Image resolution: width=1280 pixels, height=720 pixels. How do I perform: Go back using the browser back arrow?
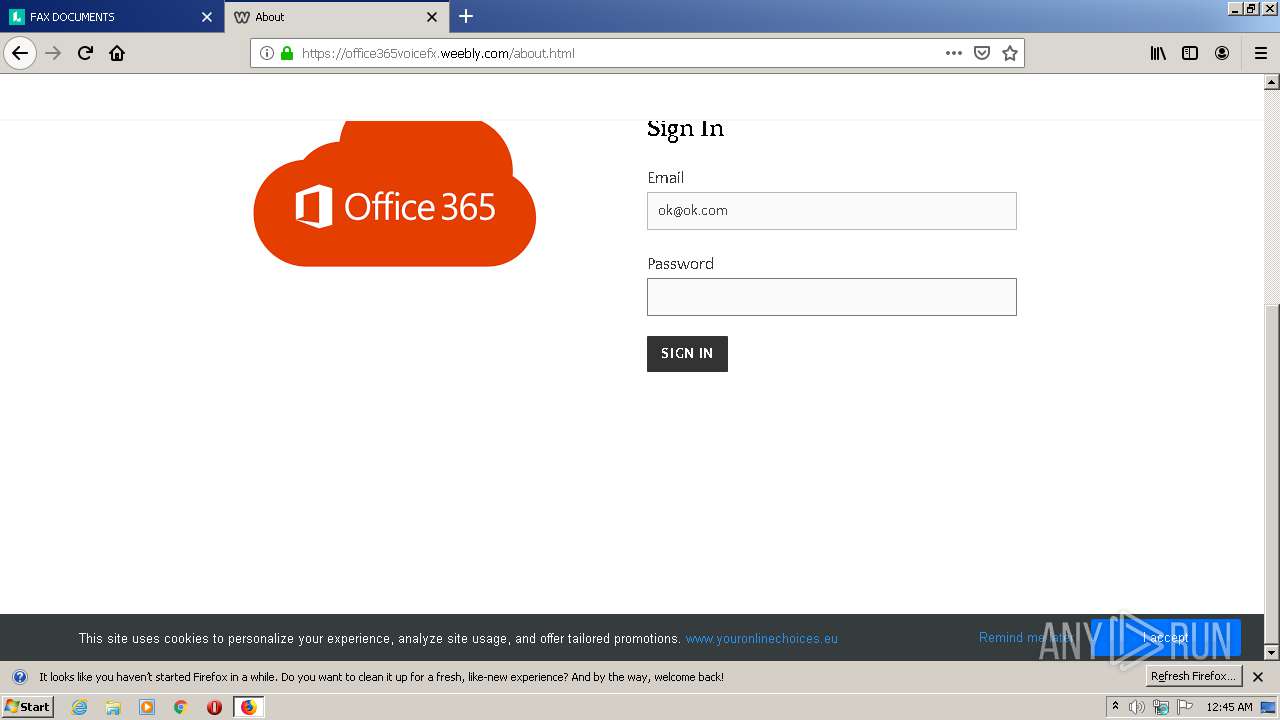pos(20,53)
